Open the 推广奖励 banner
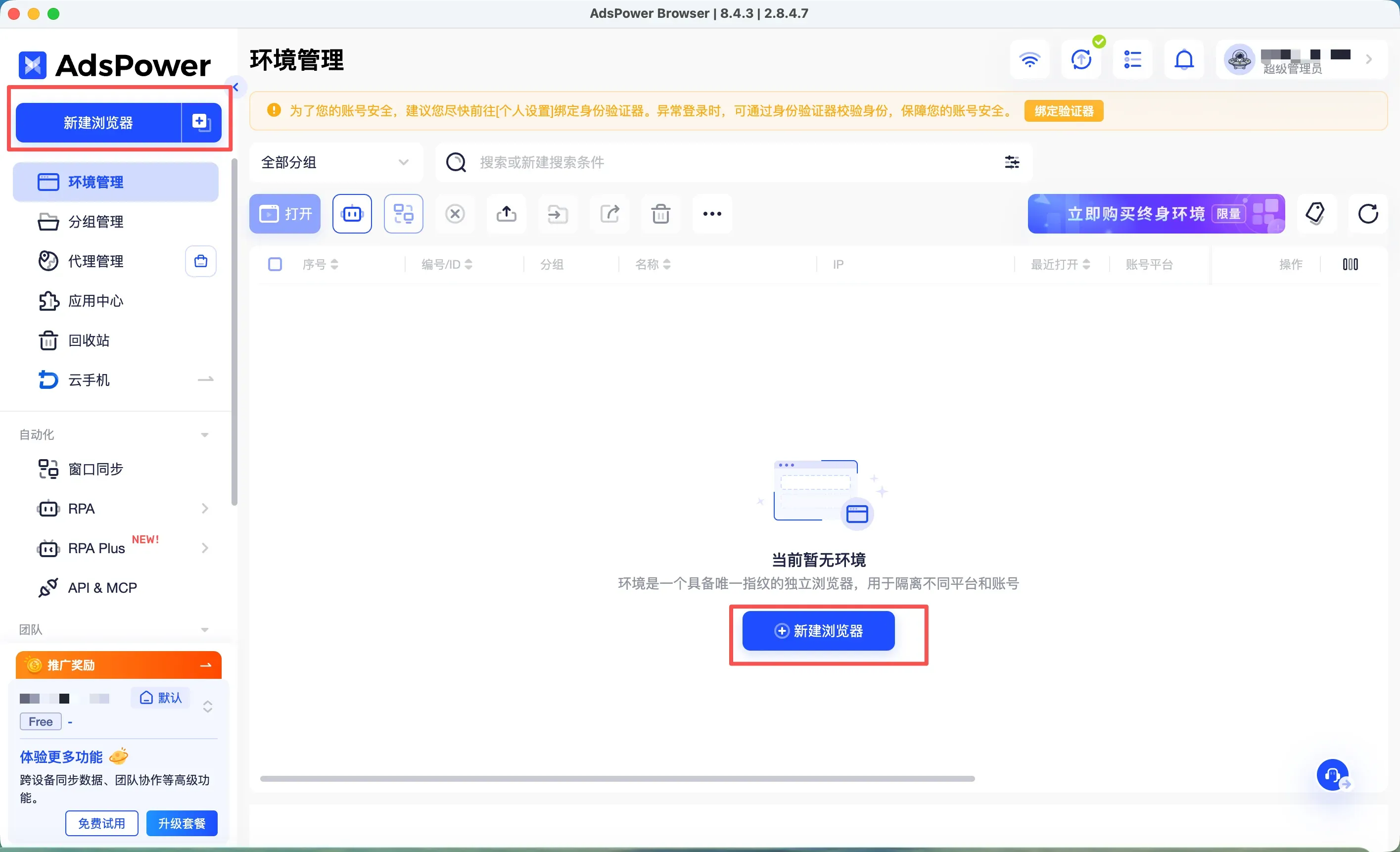Viewport: 1400px width, 852px height. coord(118,665)
